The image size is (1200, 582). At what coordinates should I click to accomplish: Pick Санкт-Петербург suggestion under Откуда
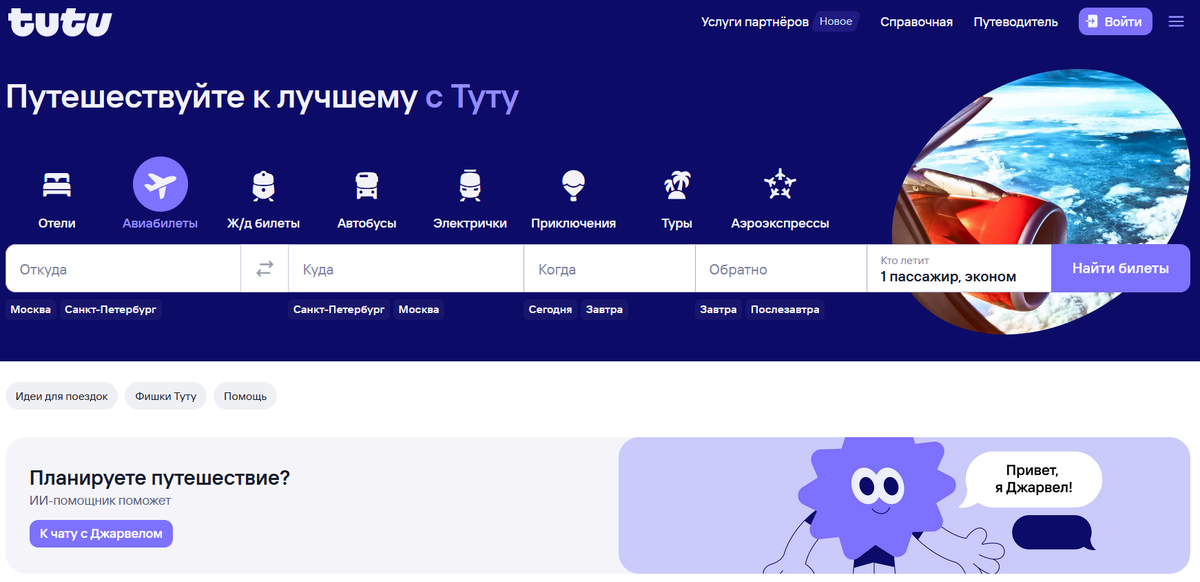pyautogui.click(x=110, y=310)
